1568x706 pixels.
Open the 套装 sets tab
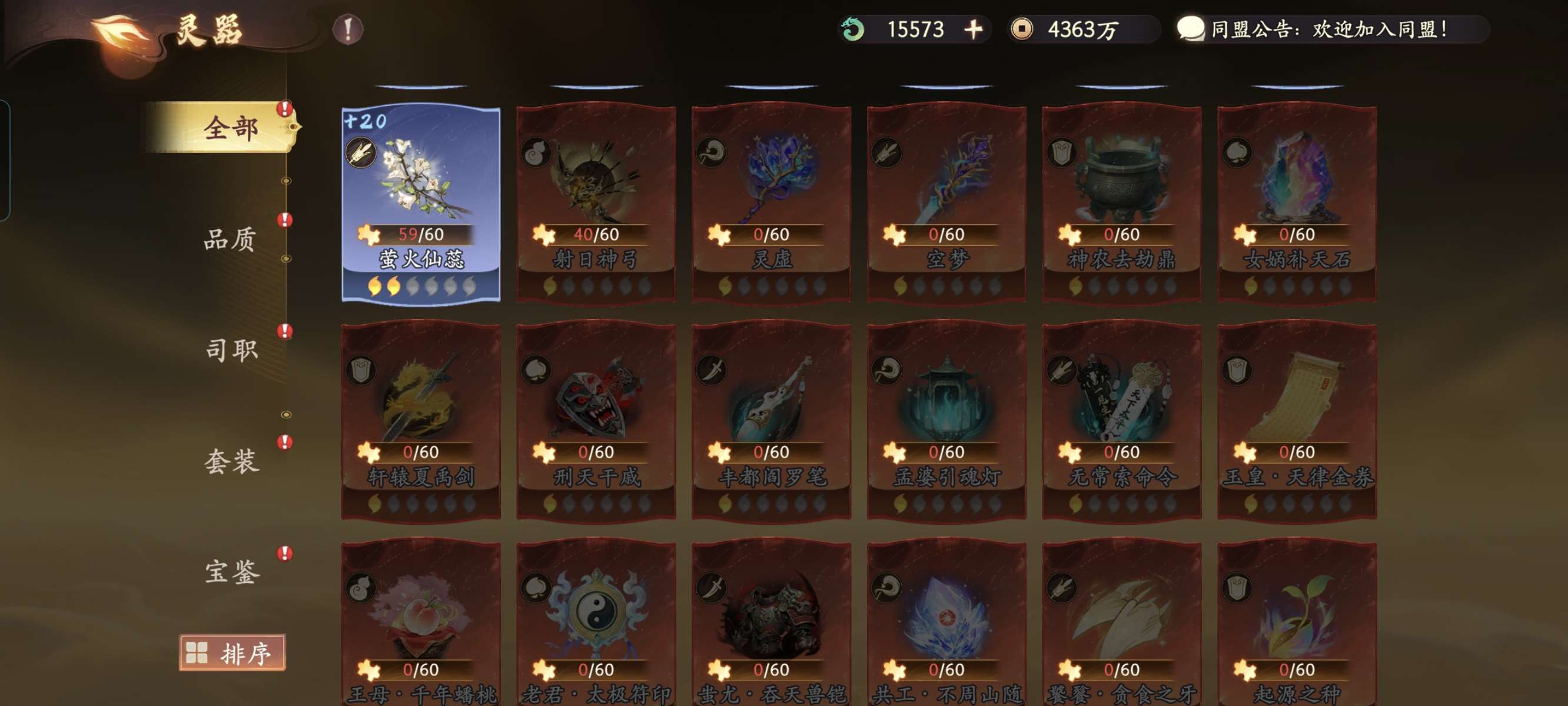[231, 461]
